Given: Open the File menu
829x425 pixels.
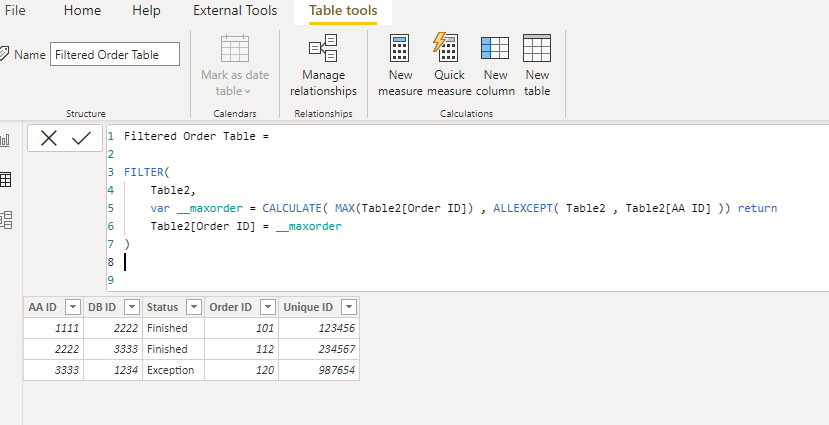Looking at the screenshot, I should pos(15,11).
